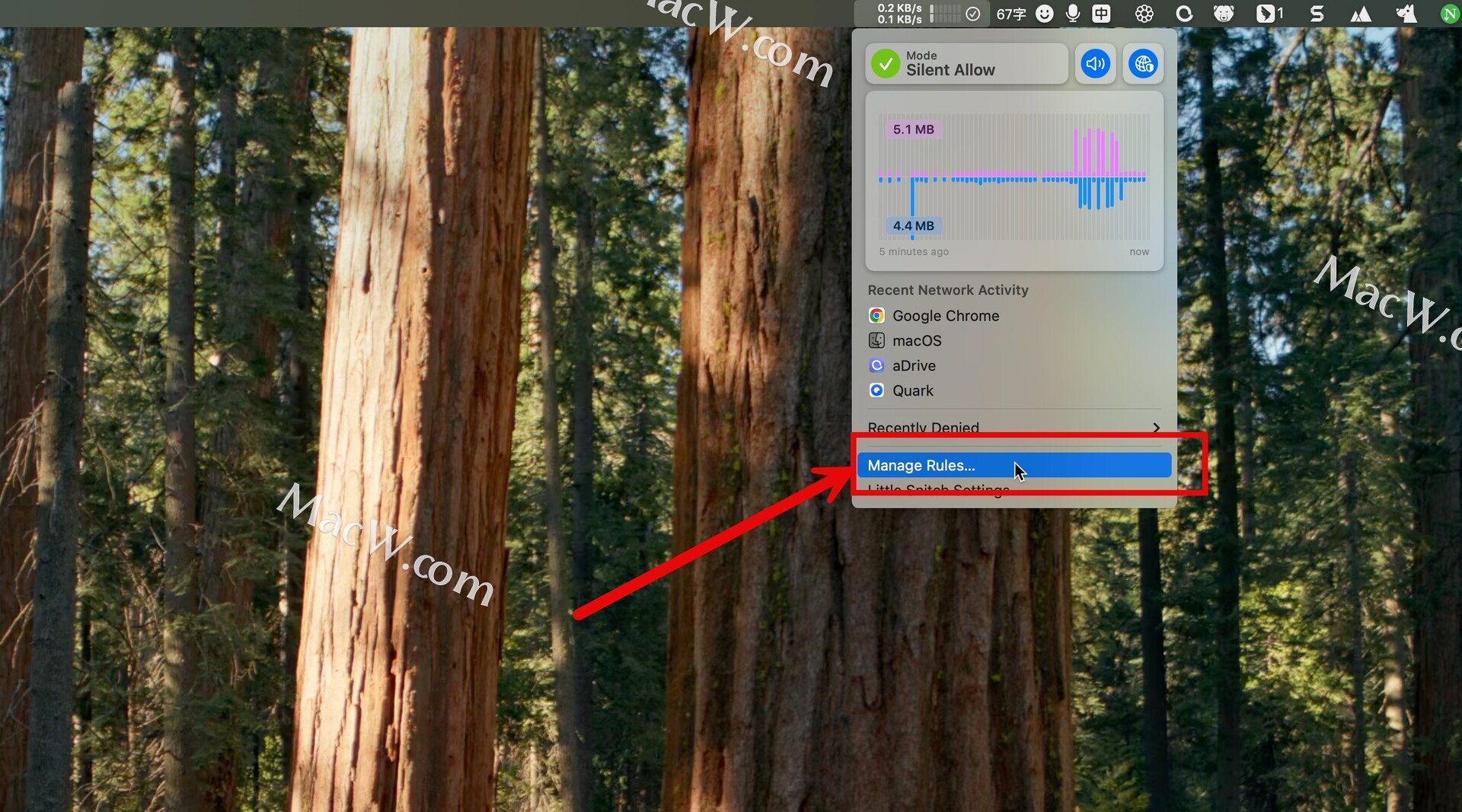Toggle the network filter globe-shield button
This screenshot has width=1462, height=812.
pyautogui.click(x=1143, y=64)
